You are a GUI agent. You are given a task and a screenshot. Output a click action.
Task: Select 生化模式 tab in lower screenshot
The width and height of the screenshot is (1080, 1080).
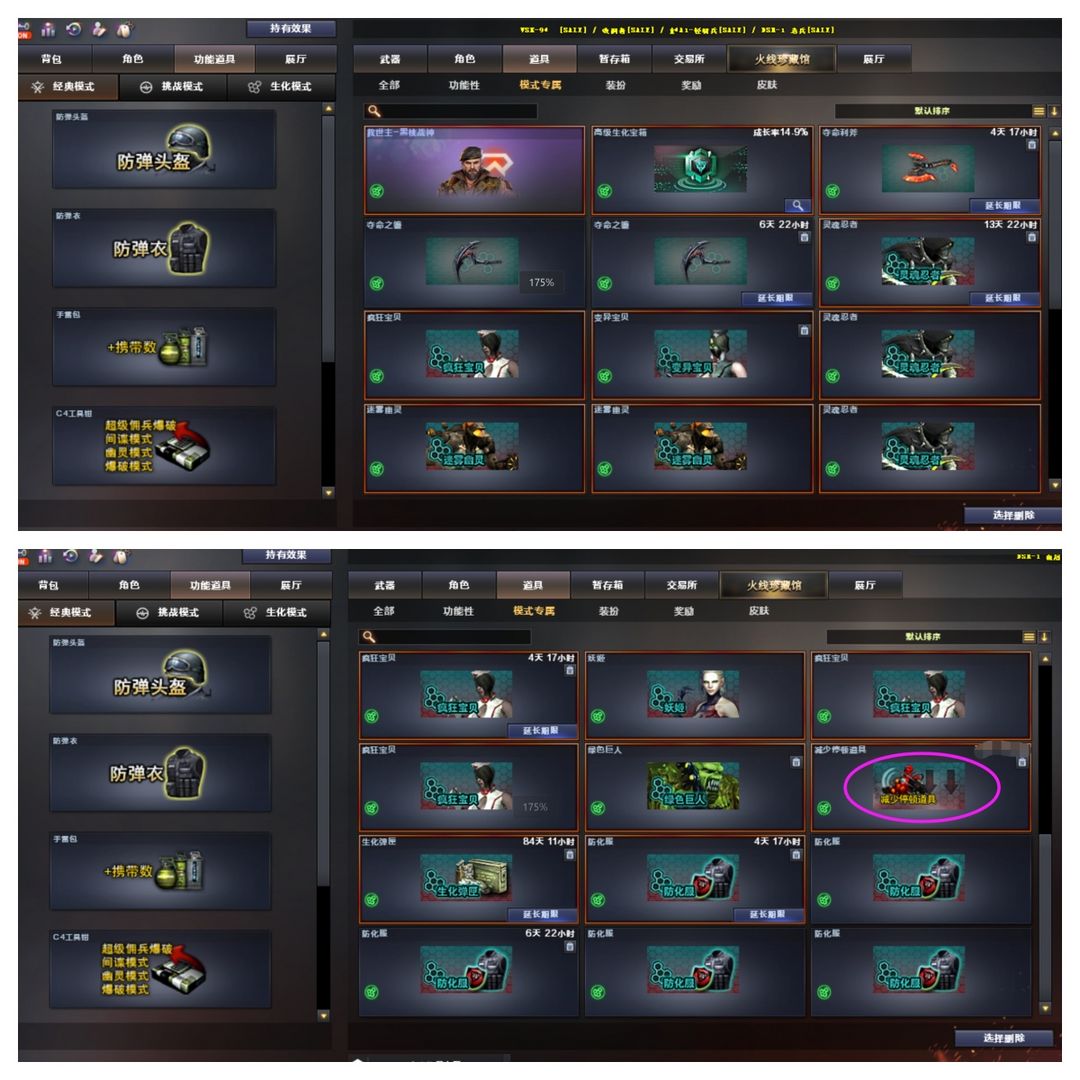[278, 612]
